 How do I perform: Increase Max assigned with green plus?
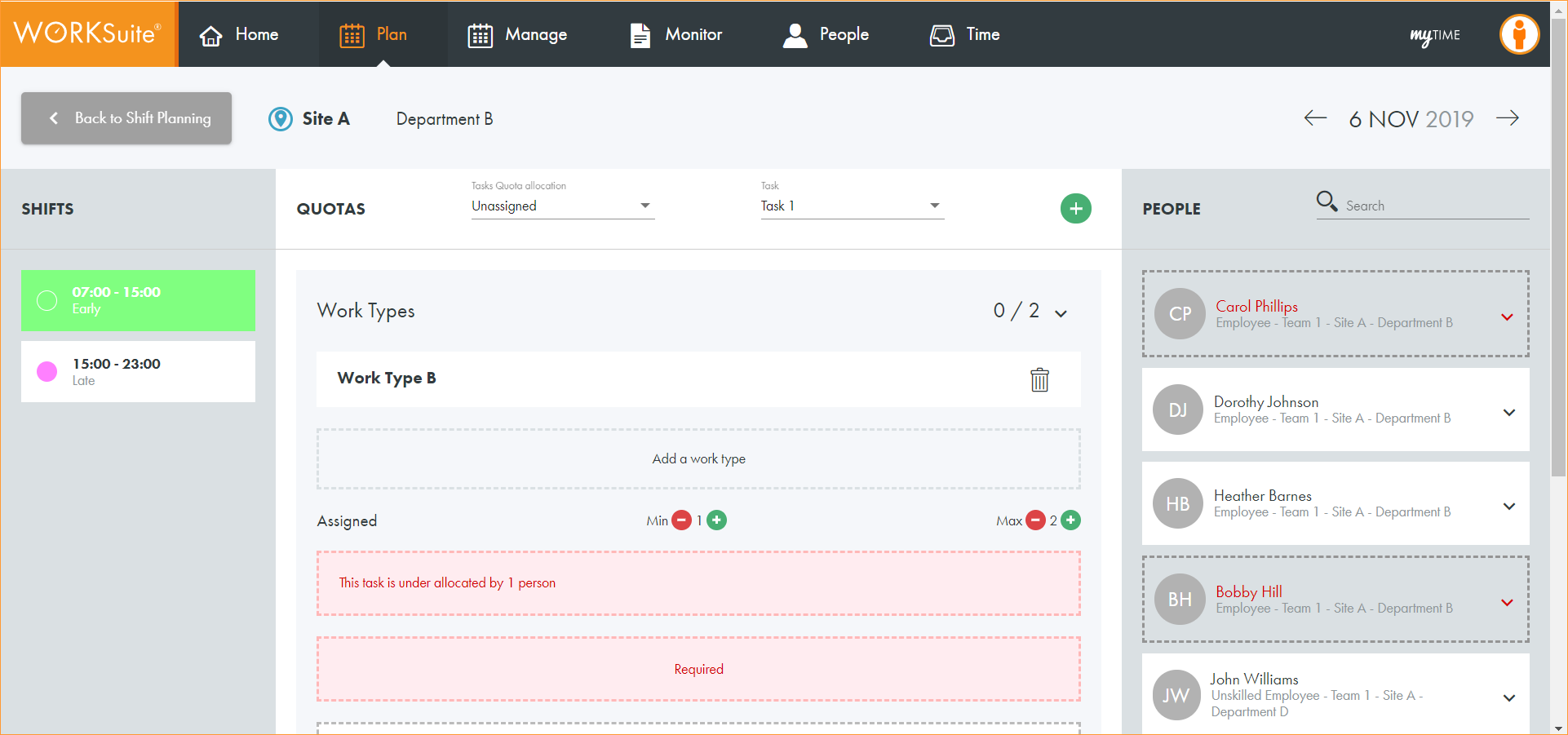[x=1071, y=520]
